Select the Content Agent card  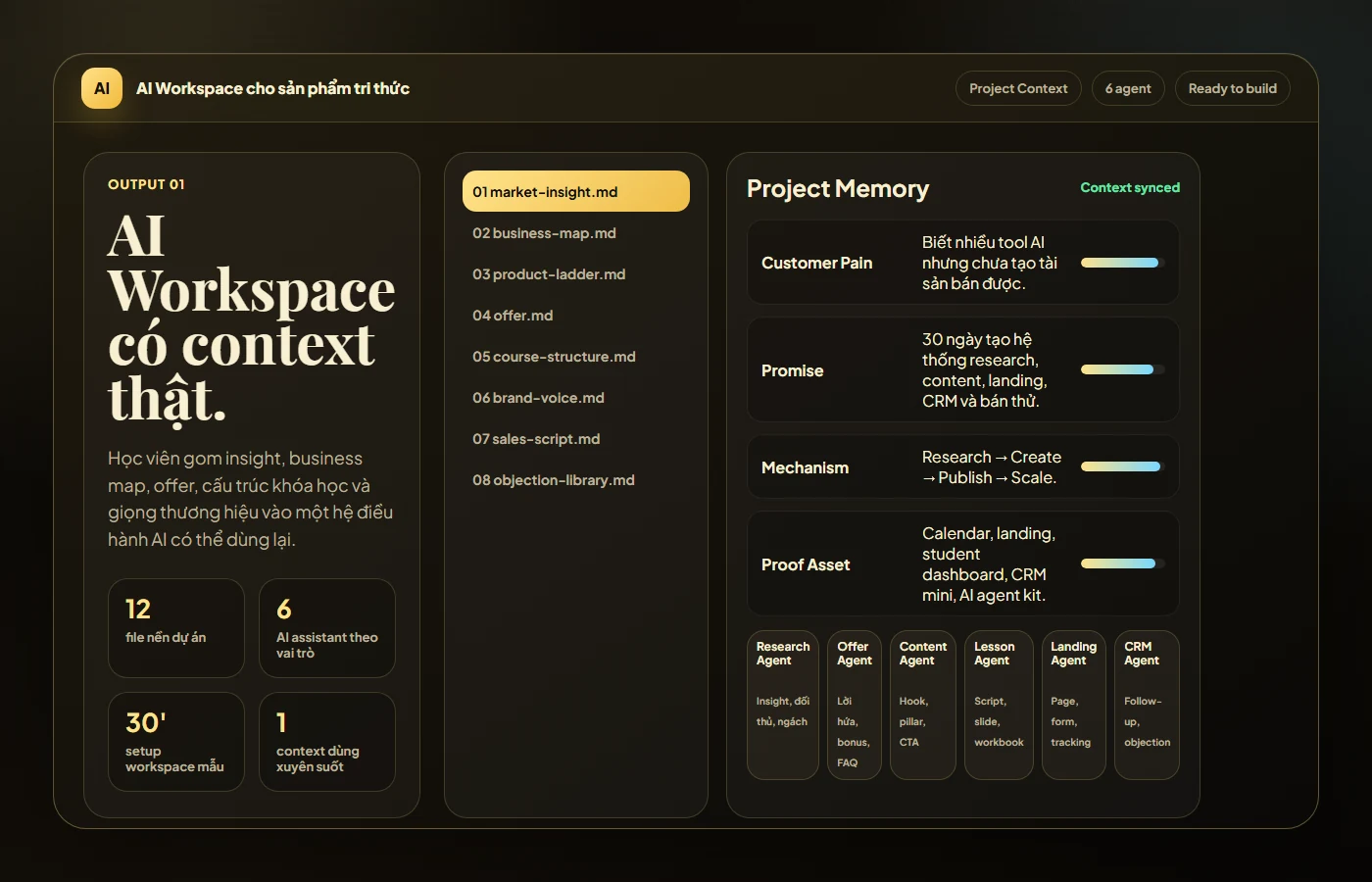click(x=923, y=705)
